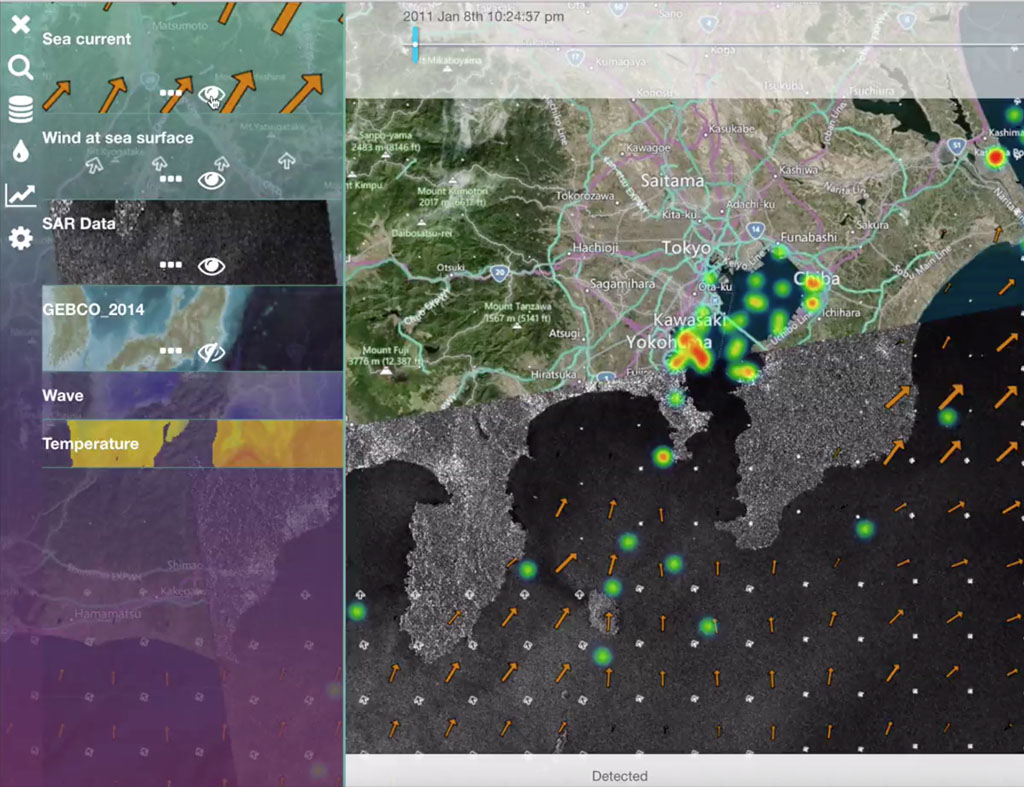Show the GEBCO_2014 layer
1024x787 pixels.
[x=211, y=352]
